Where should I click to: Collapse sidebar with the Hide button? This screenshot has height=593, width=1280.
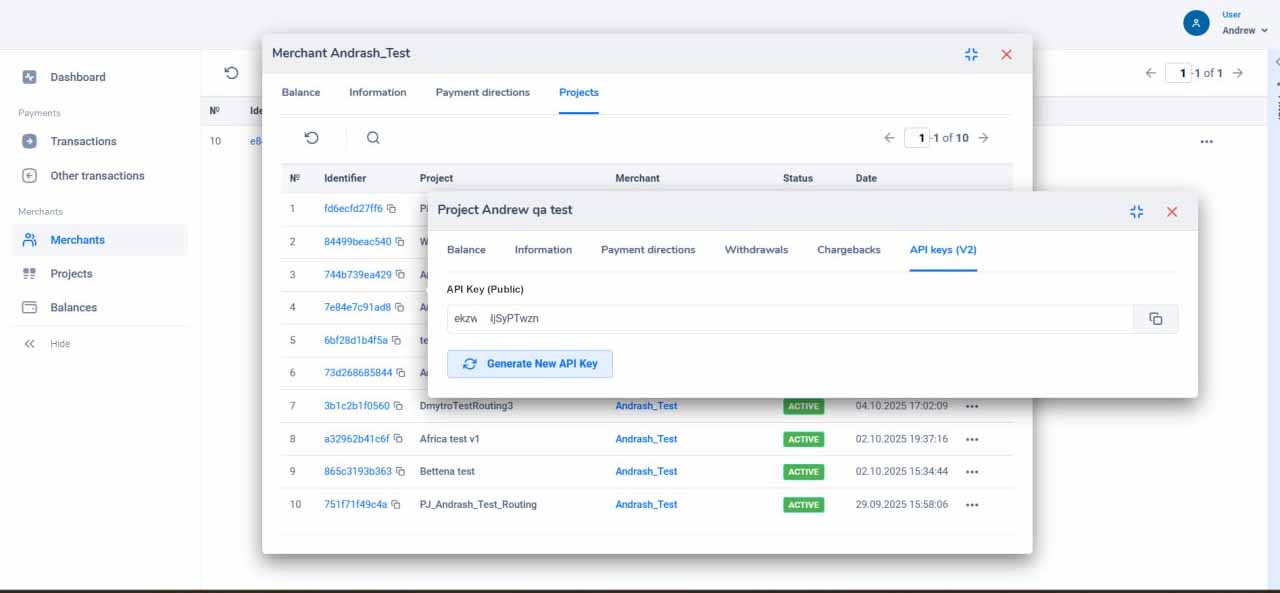[x=47, y=343]
